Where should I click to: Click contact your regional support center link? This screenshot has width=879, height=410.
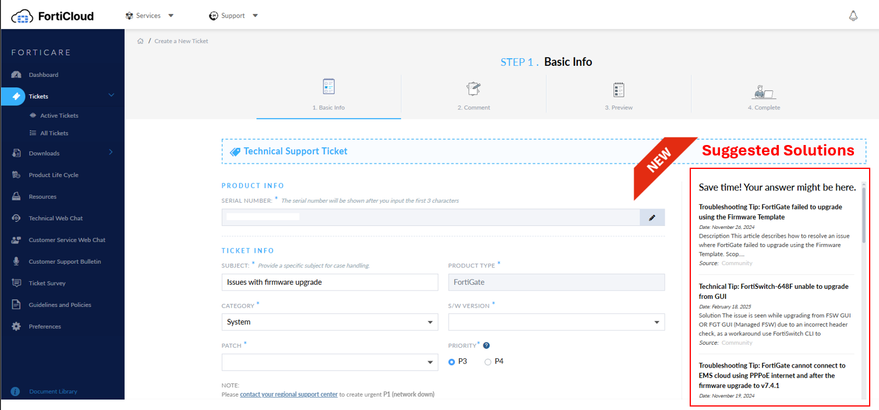(x=289, y=394)
